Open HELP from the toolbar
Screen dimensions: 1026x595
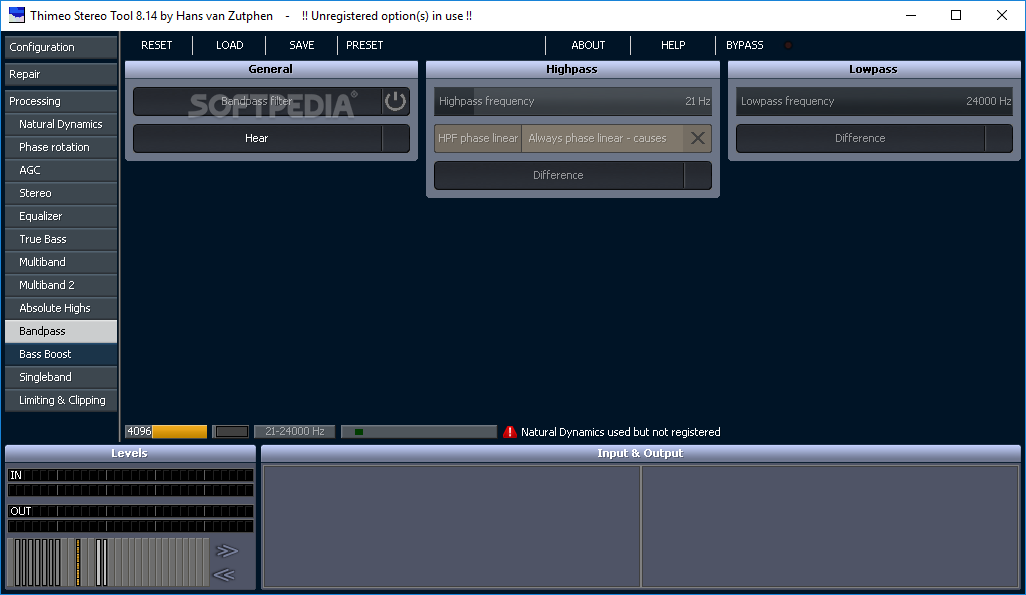[673, 45]
